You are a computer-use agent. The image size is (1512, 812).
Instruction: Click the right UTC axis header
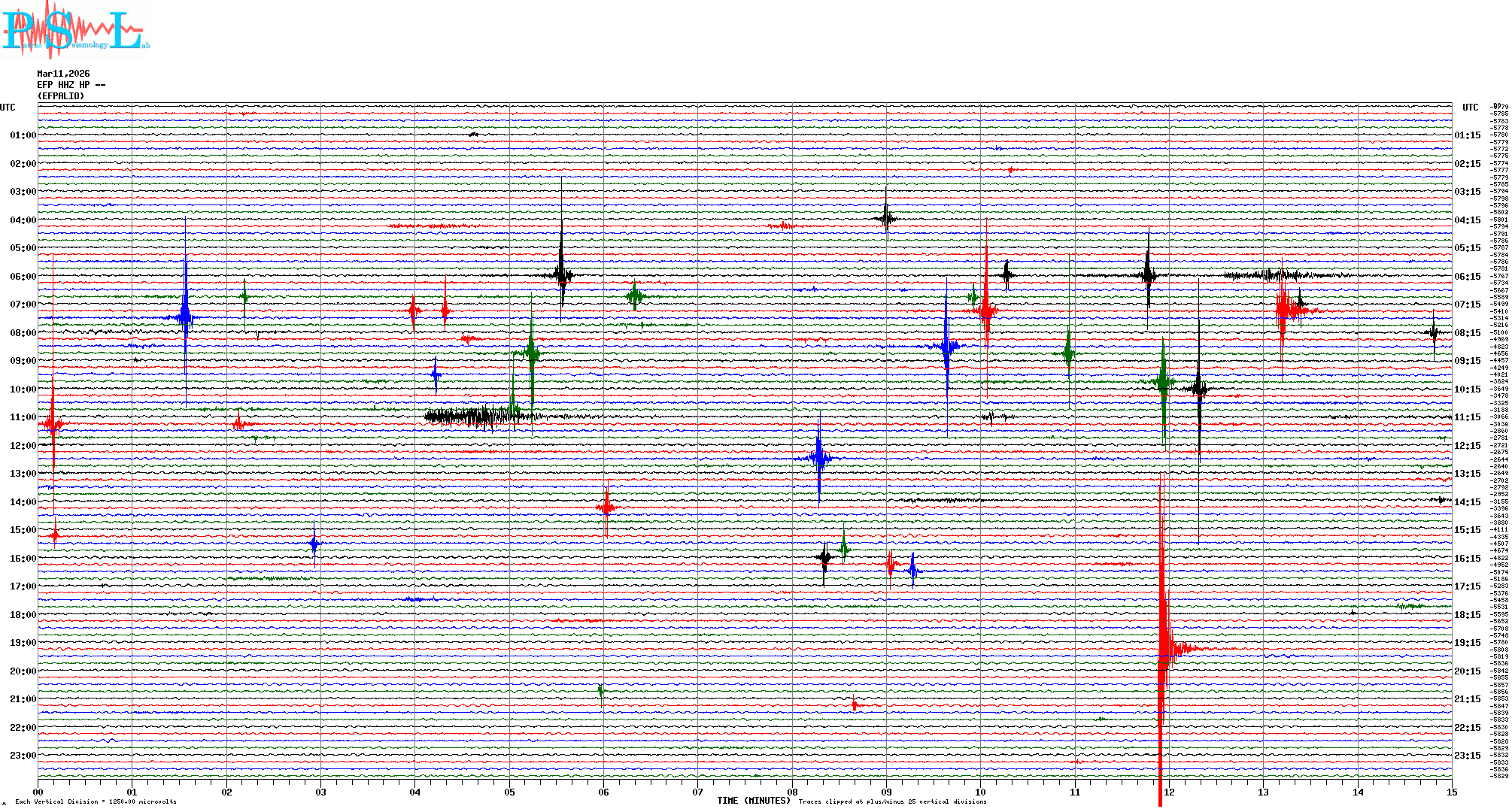[1470, 108]
